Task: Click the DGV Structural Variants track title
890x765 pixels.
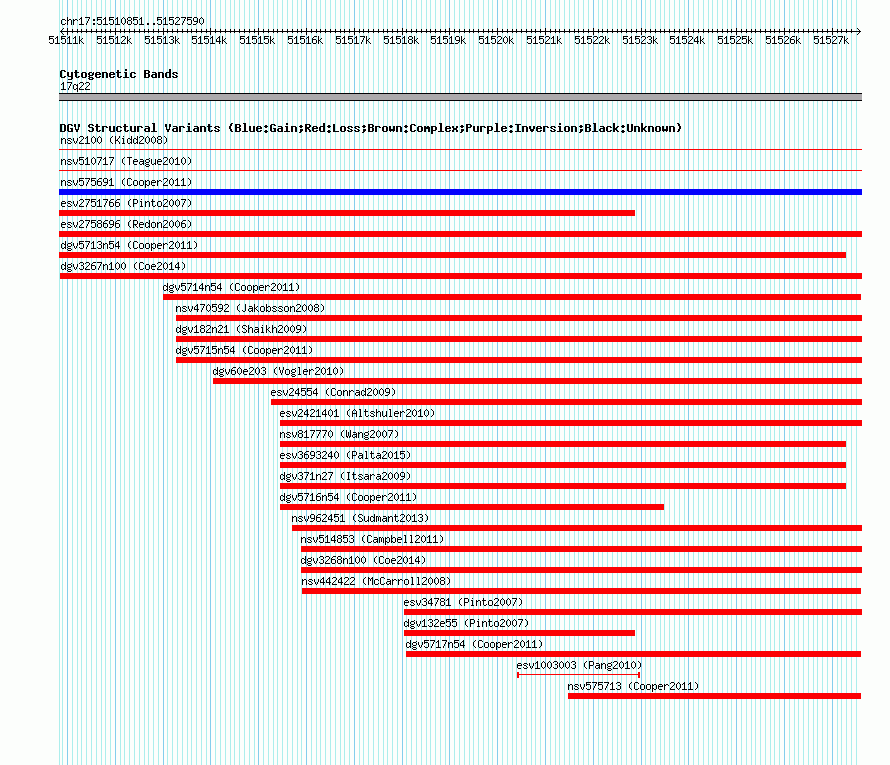Action: click(x=371, y=128)
